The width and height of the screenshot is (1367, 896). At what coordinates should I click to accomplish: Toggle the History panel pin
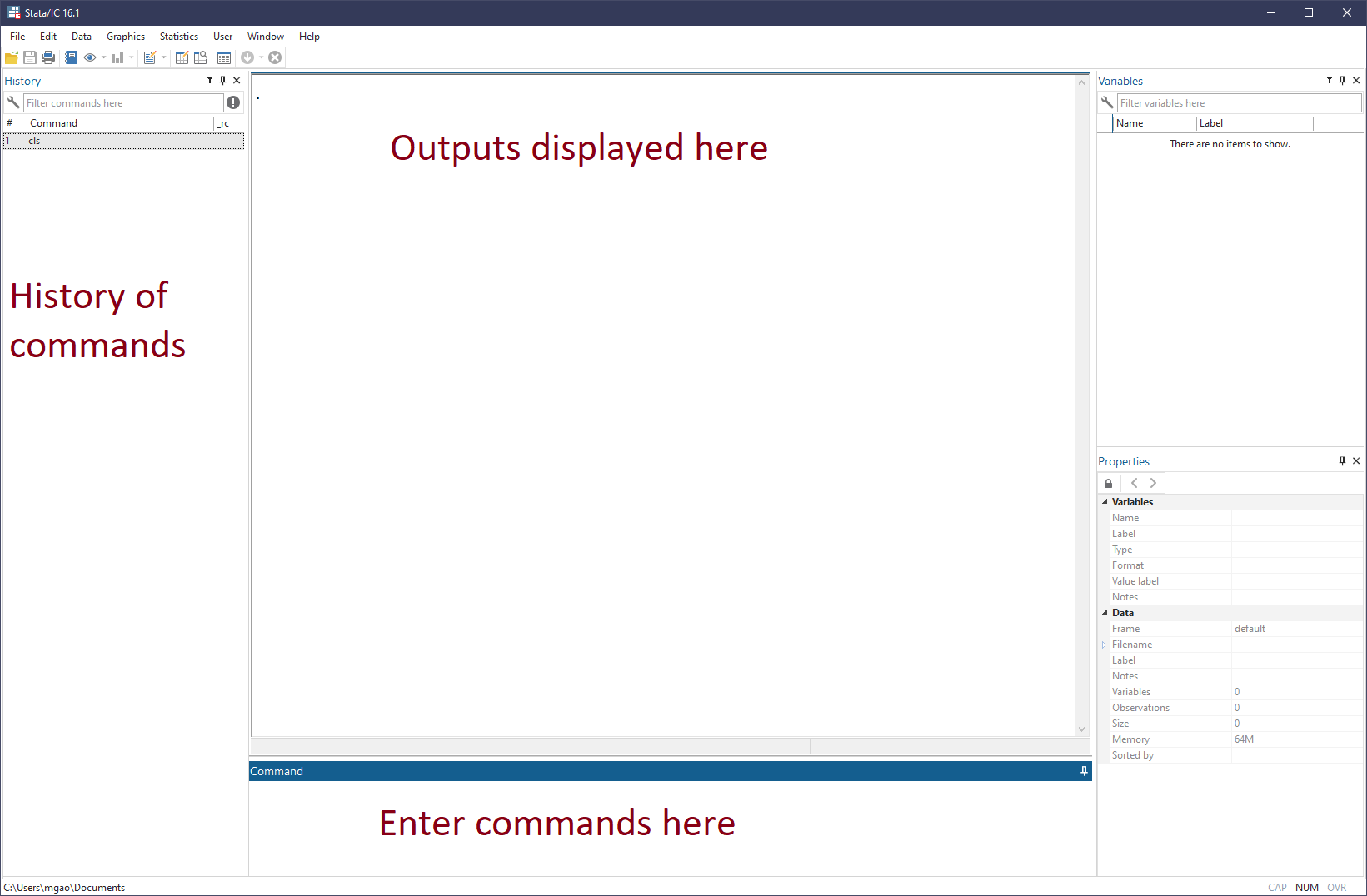tap(222, 81)
